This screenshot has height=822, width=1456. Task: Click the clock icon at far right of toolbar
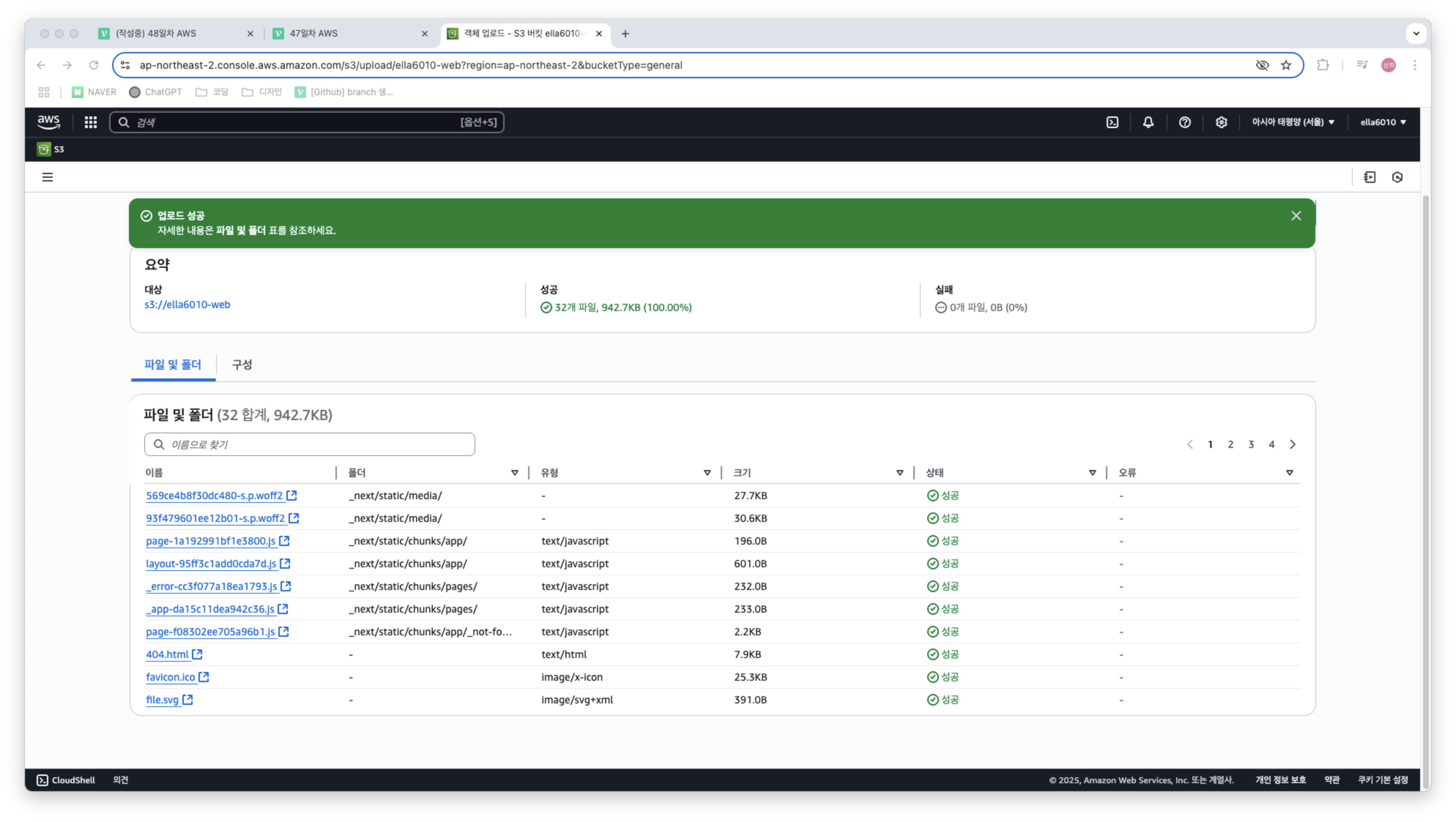click(x=1397, y=178)
